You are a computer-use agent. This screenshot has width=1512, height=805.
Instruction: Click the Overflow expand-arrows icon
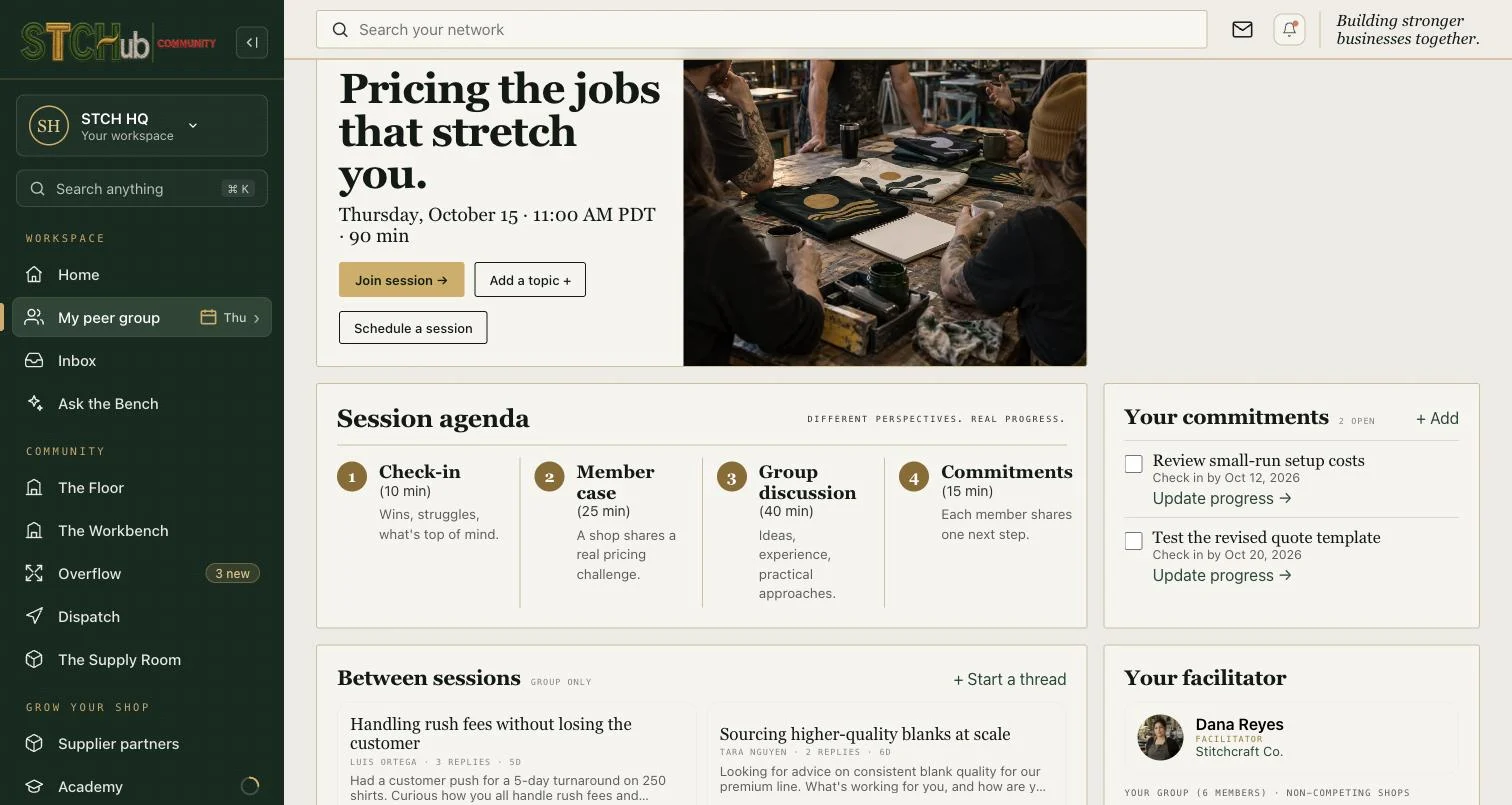[35, 573]
